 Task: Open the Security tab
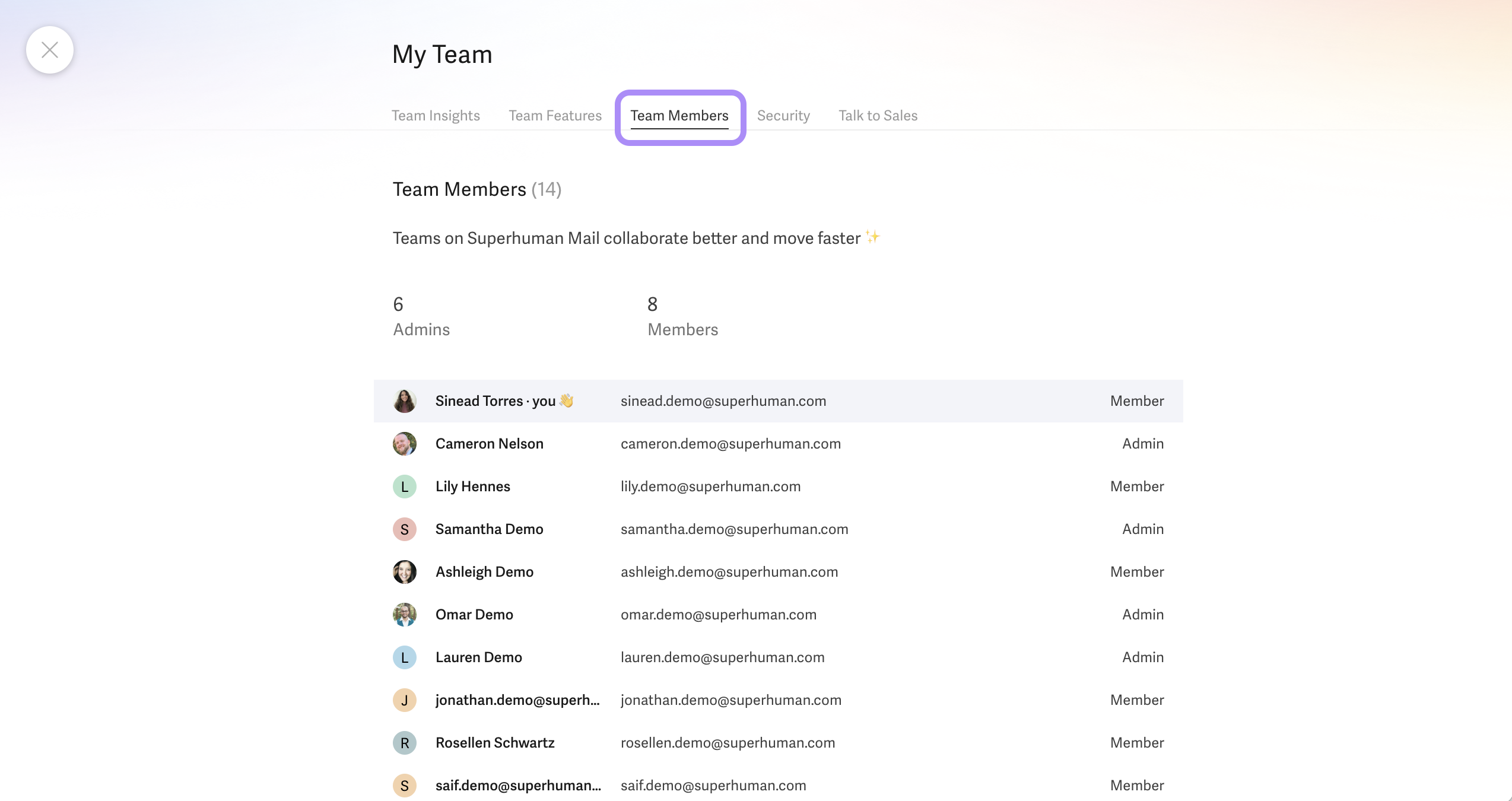coord(783,116)
